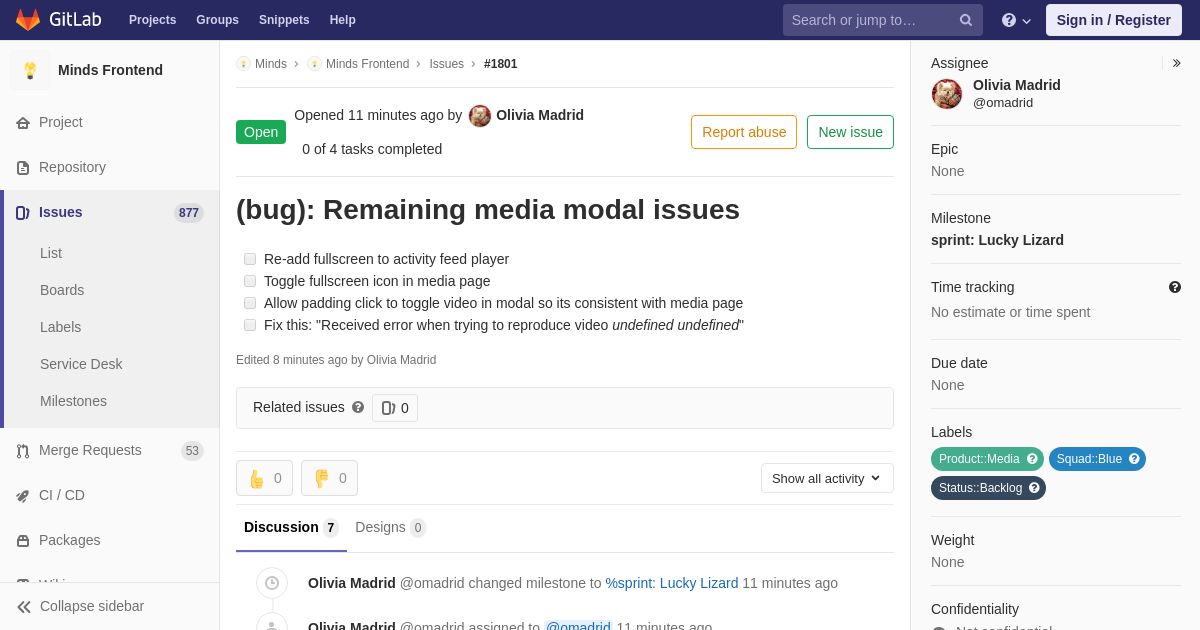Open the %sprint: Lucky Lizard milestone link
The image size is (1200, 630).
click(672, 583)
